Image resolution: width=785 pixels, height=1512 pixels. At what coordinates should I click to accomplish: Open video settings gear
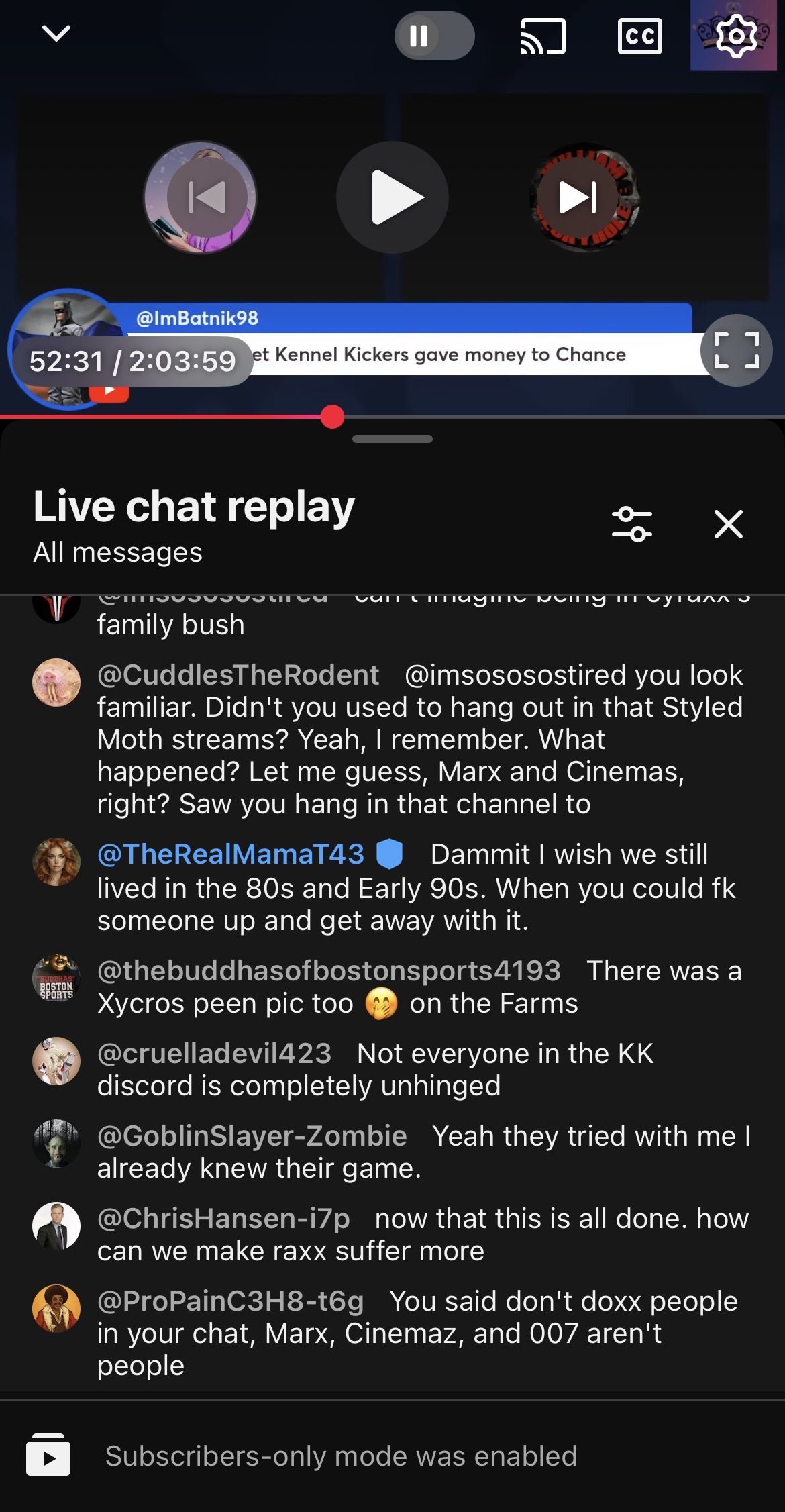click(737, 36)
